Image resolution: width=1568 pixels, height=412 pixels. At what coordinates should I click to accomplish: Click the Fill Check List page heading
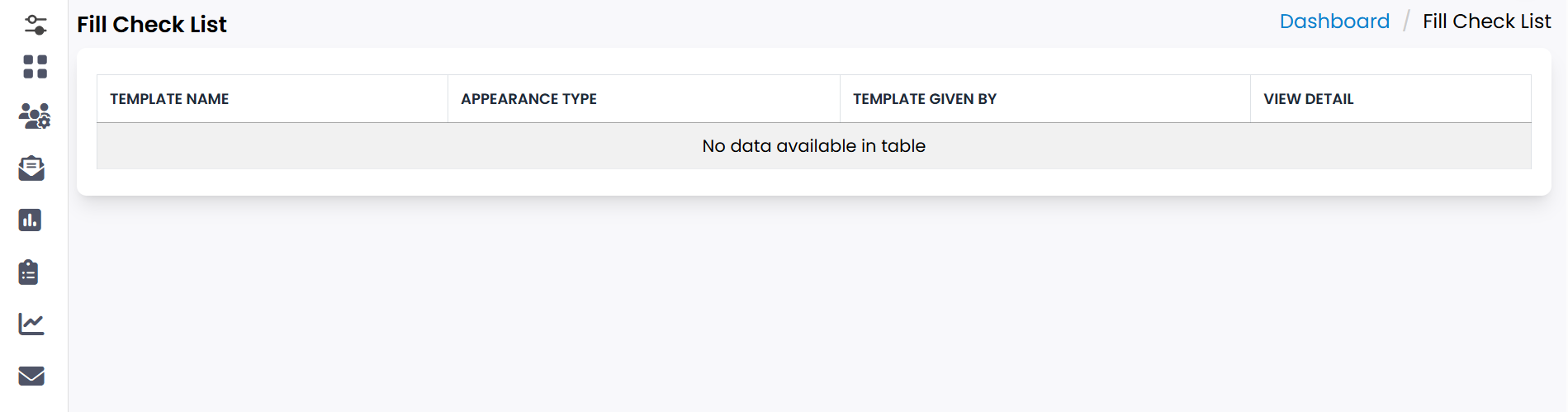click(x=152, y=25)
